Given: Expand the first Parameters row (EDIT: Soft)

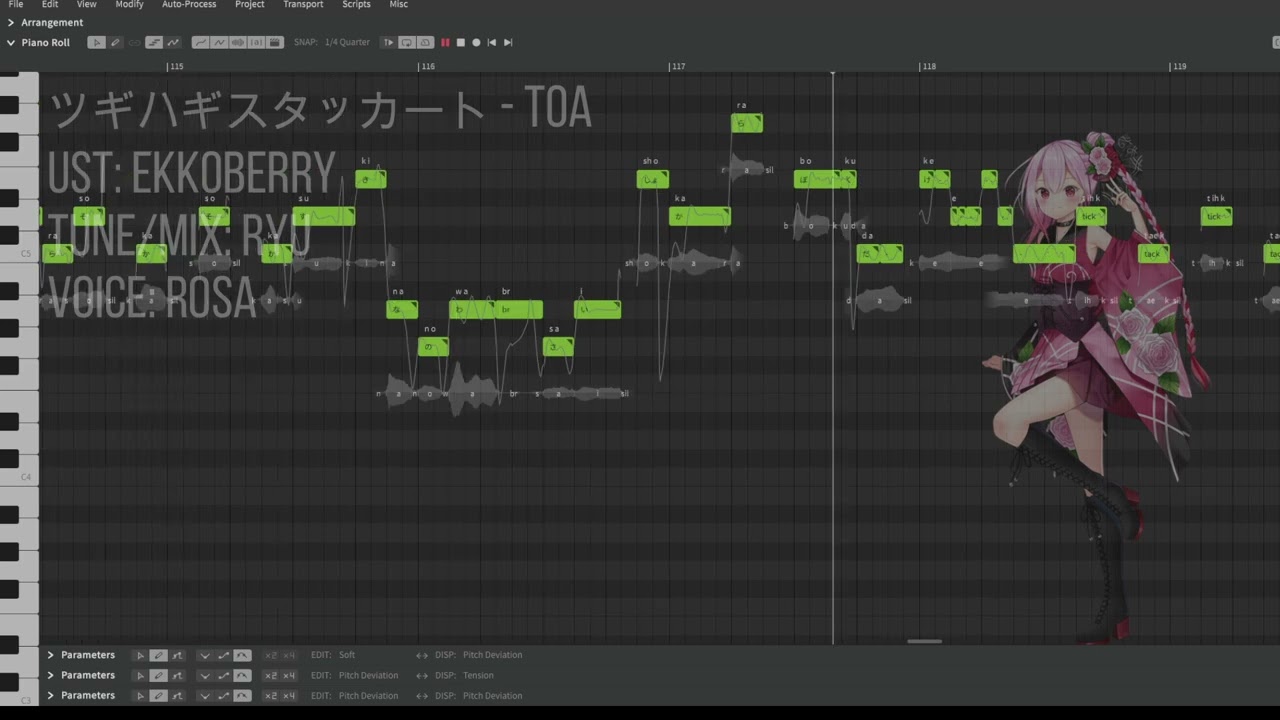Looking at the screenshot, I should pos(50,655).
